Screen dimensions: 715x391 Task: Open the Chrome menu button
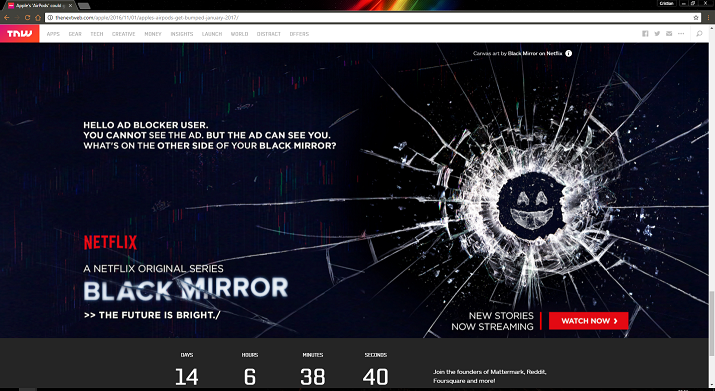pyautogui.click(x=709, y=18)
